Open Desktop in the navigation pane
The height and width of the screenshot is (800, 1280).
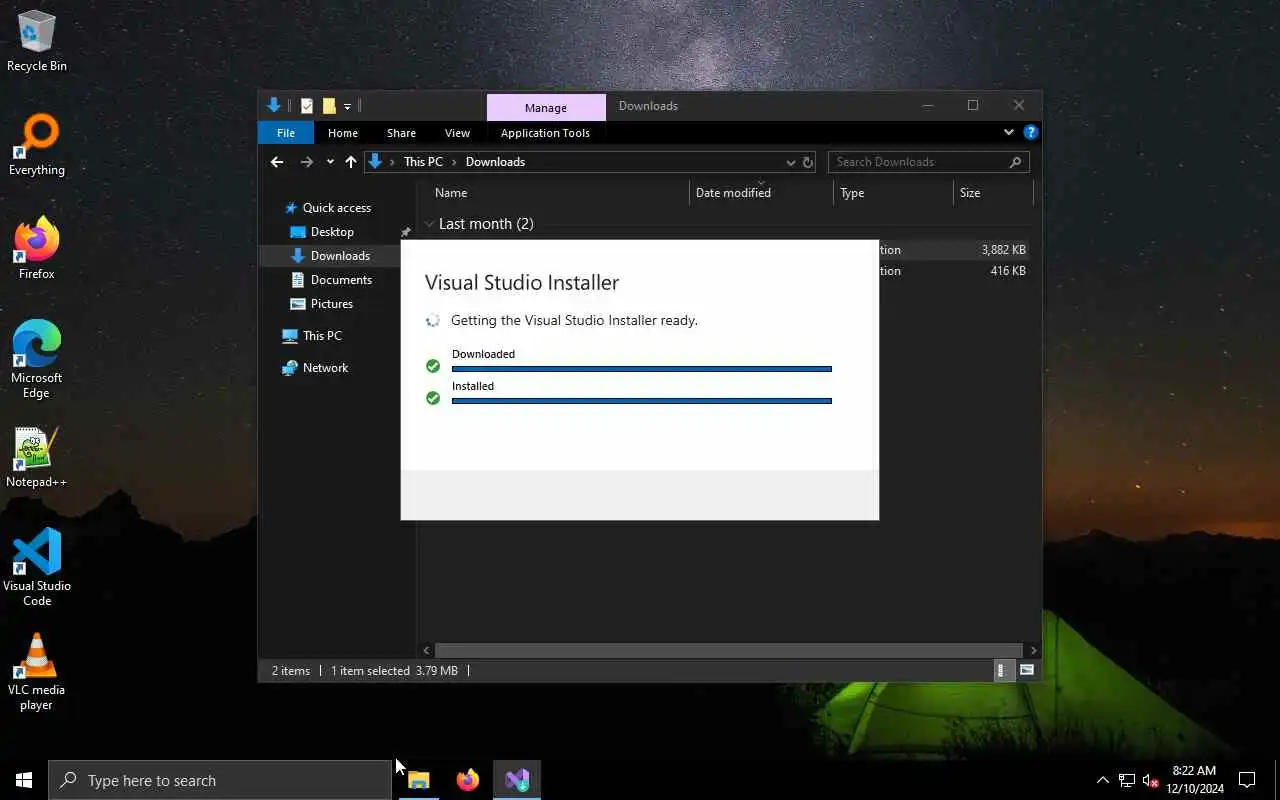(x=332, y=232)
